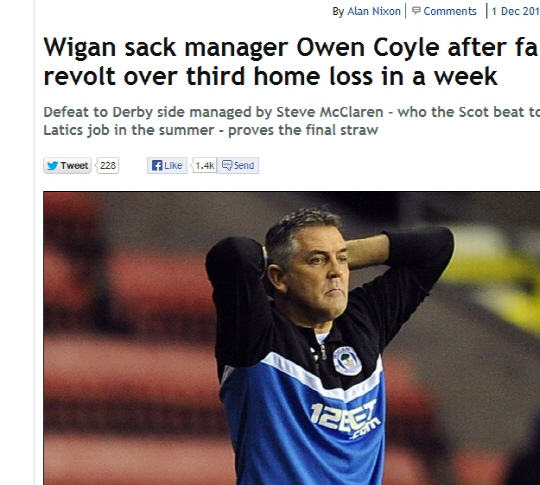Click the 228 tweet count bubble

[x=108, y=166]
